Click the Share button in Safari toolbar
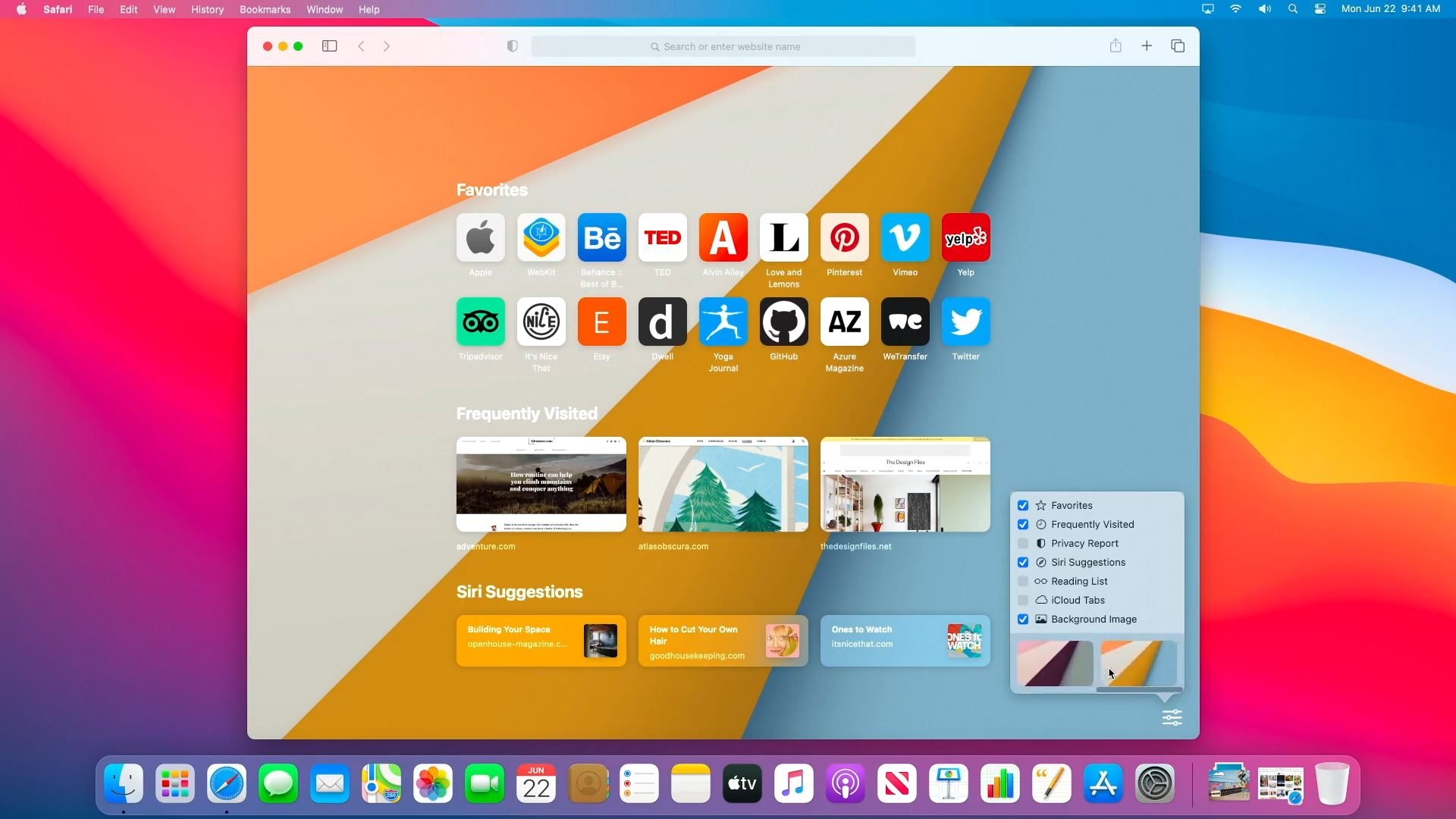The width and height of the screenshot is (1456, 819). pyautogui.click(x=1116, y=45)
